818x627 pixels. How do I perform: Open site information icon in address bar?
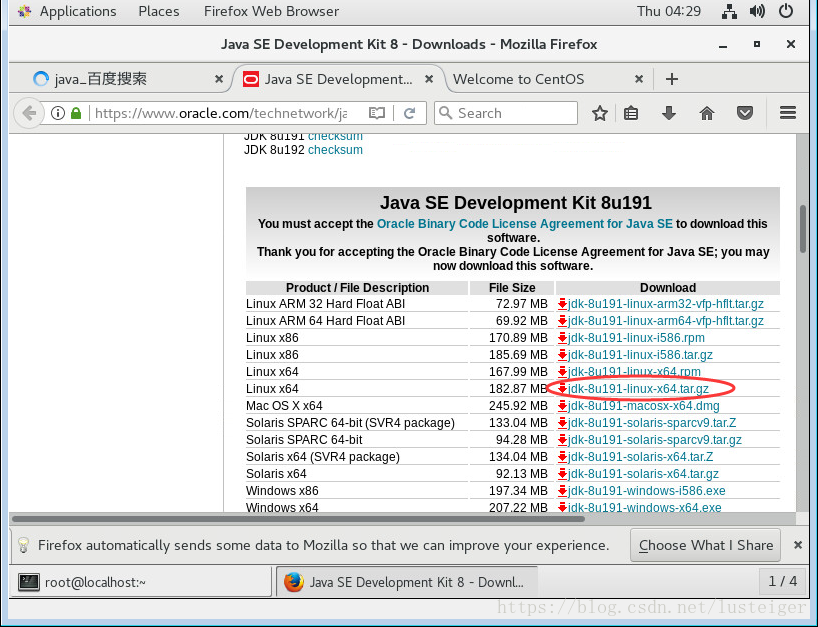[58, 113]
